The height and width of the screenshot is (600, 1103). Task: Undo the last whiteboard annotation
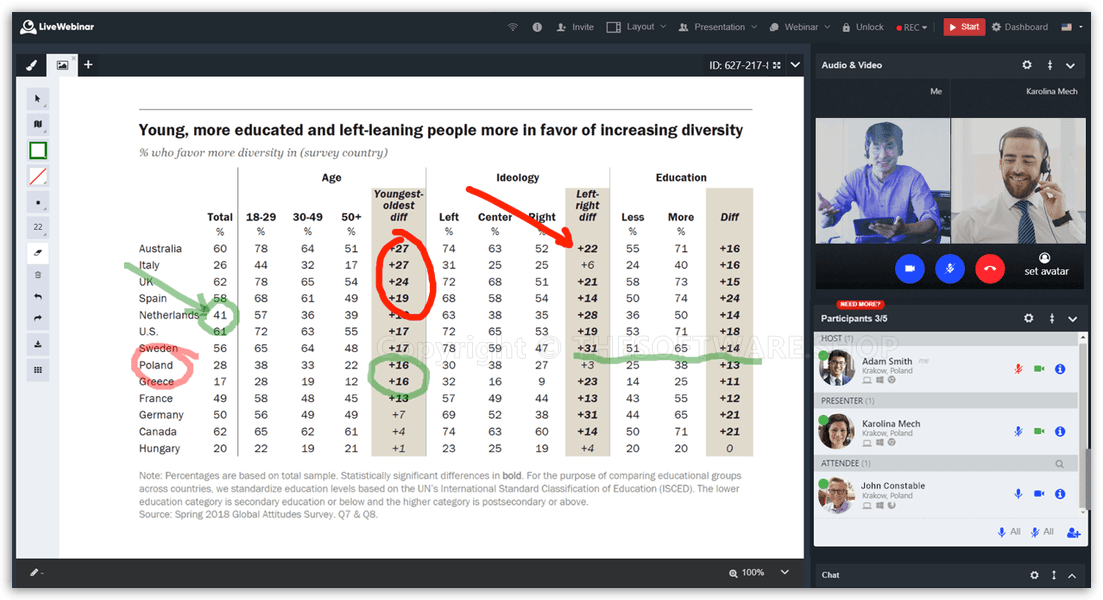click(x=38, y=297)
